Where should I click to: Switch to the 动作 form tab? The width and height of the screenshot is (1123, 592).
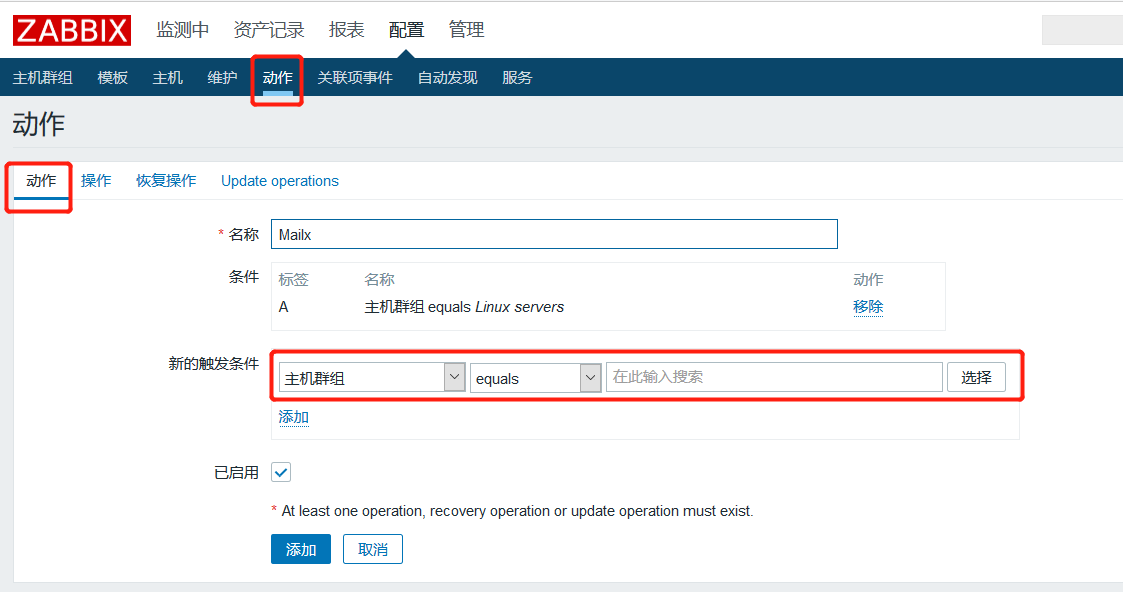(x=41, y=181)
